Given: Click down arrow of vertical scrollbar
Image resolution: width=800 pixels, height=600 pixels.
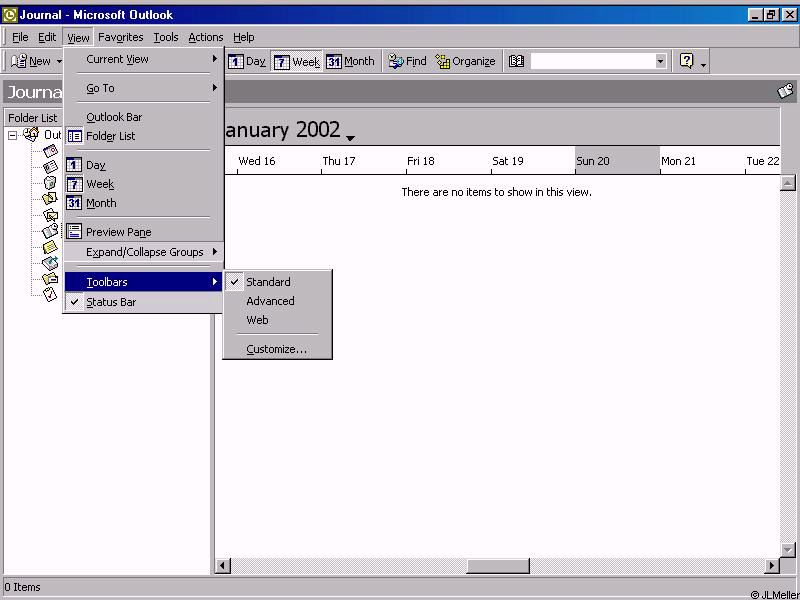Looking at the screenshot, I should [x=788, y=550].
